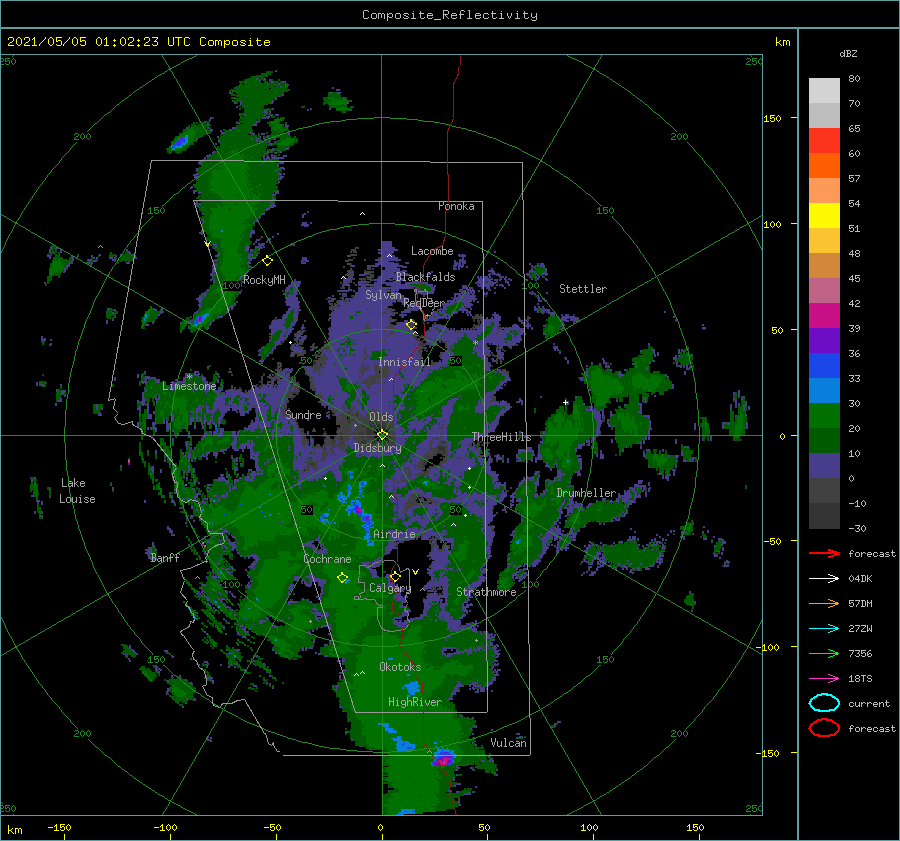
Task: Select the Strathmore label
Action: click(486, 592)
